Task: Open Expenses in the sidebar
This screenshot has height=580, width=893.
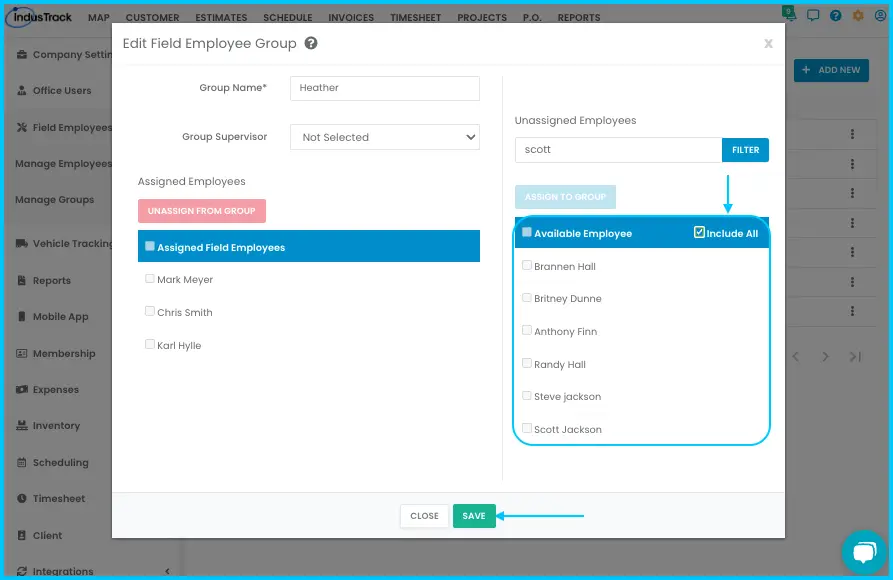Action: click(48, 390)
